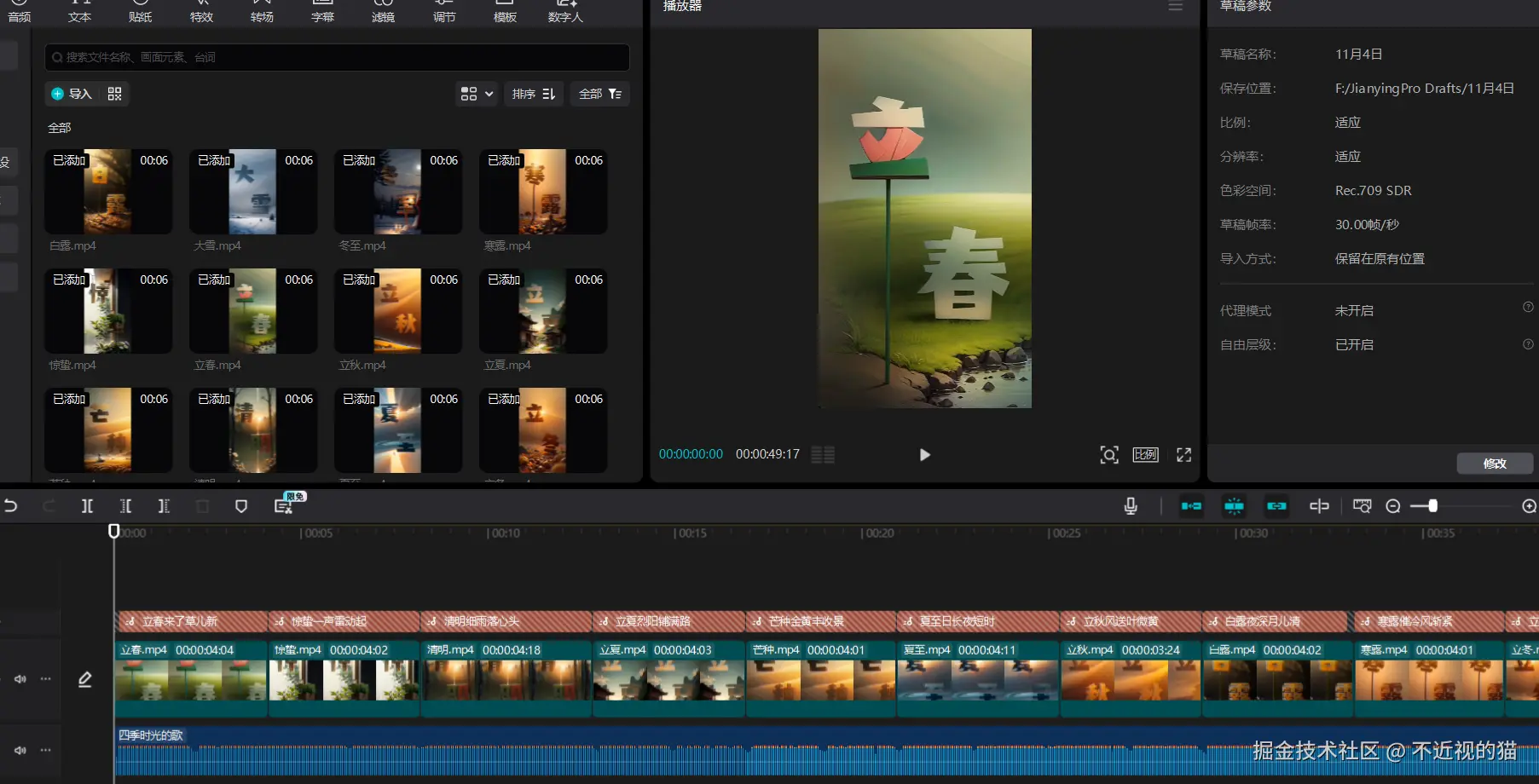Click the 修改 button in draft parameters

[1495, 464]
